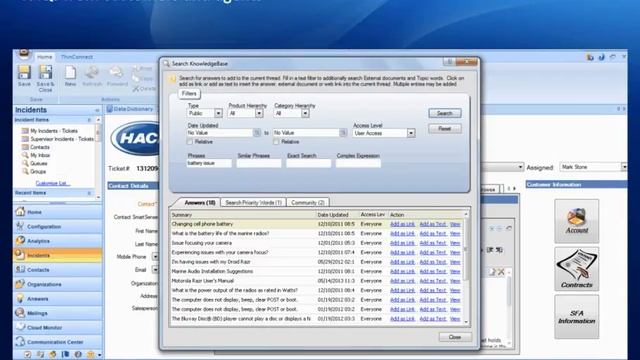Click the Complex Expression input field
Screen dimensions: 640x360
[358, 163]
